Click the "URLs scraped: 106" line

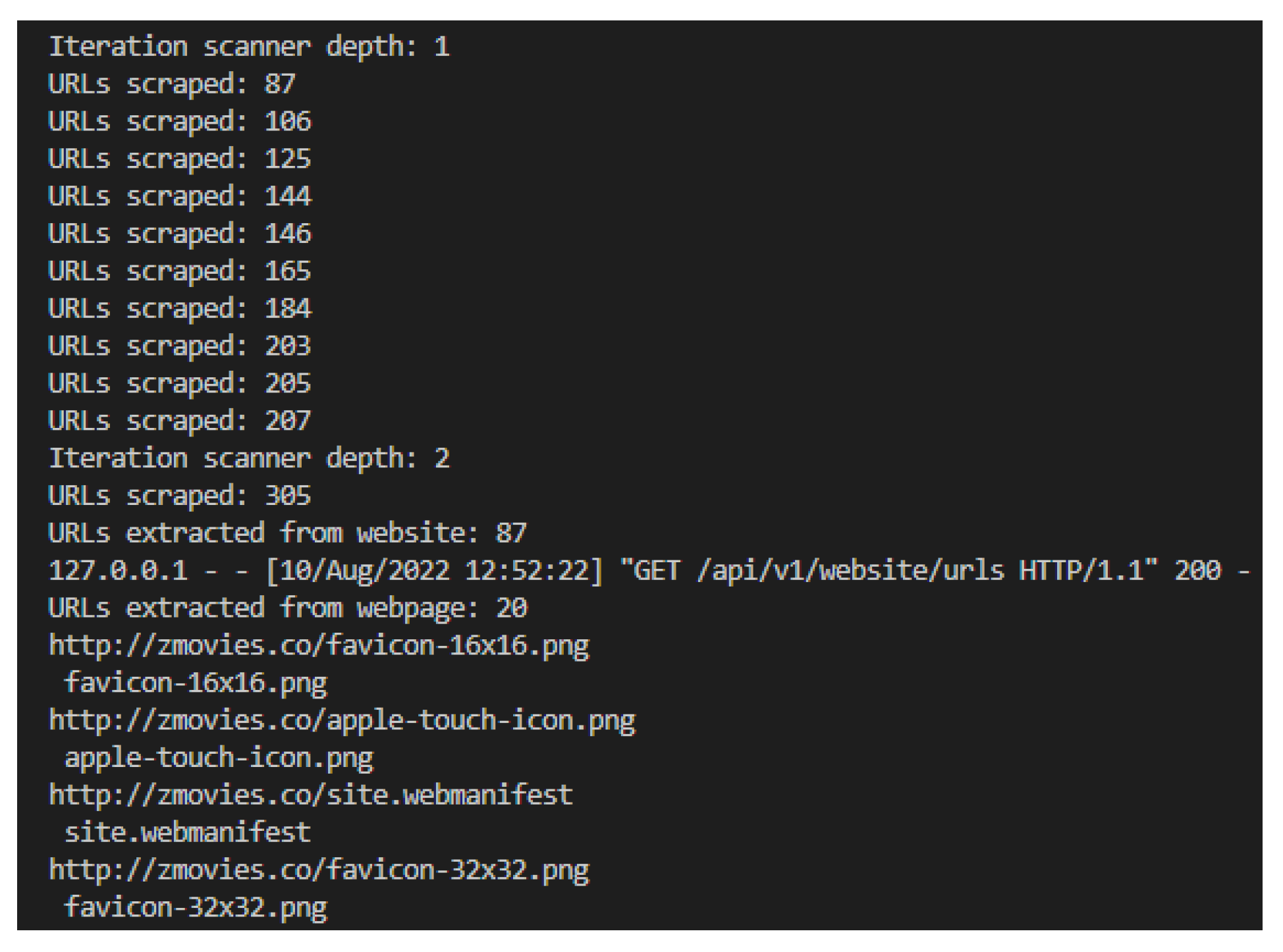[x=179, y=122]
